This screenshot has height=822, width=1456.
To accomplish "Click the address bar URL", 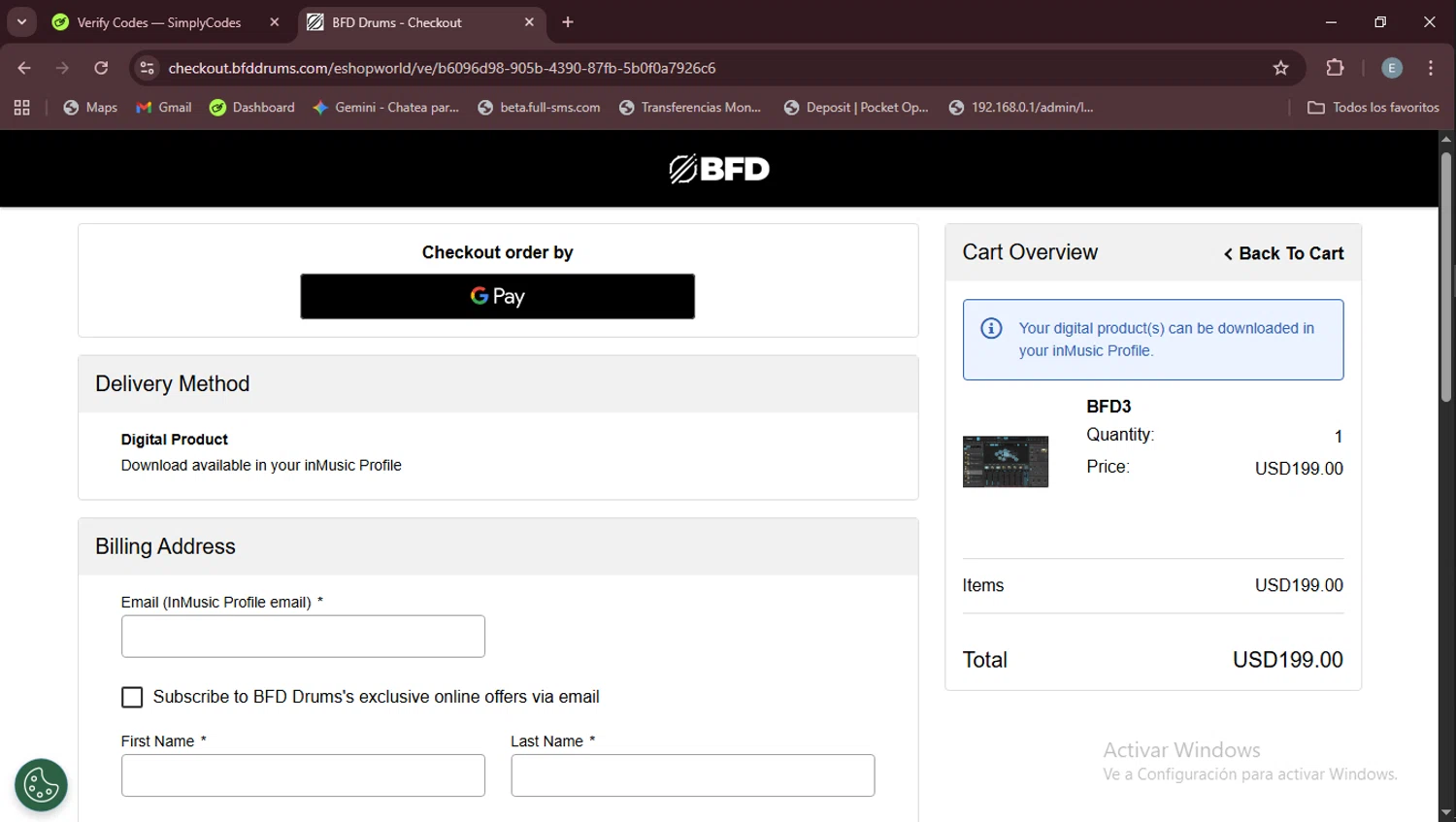I will [442, 68].
